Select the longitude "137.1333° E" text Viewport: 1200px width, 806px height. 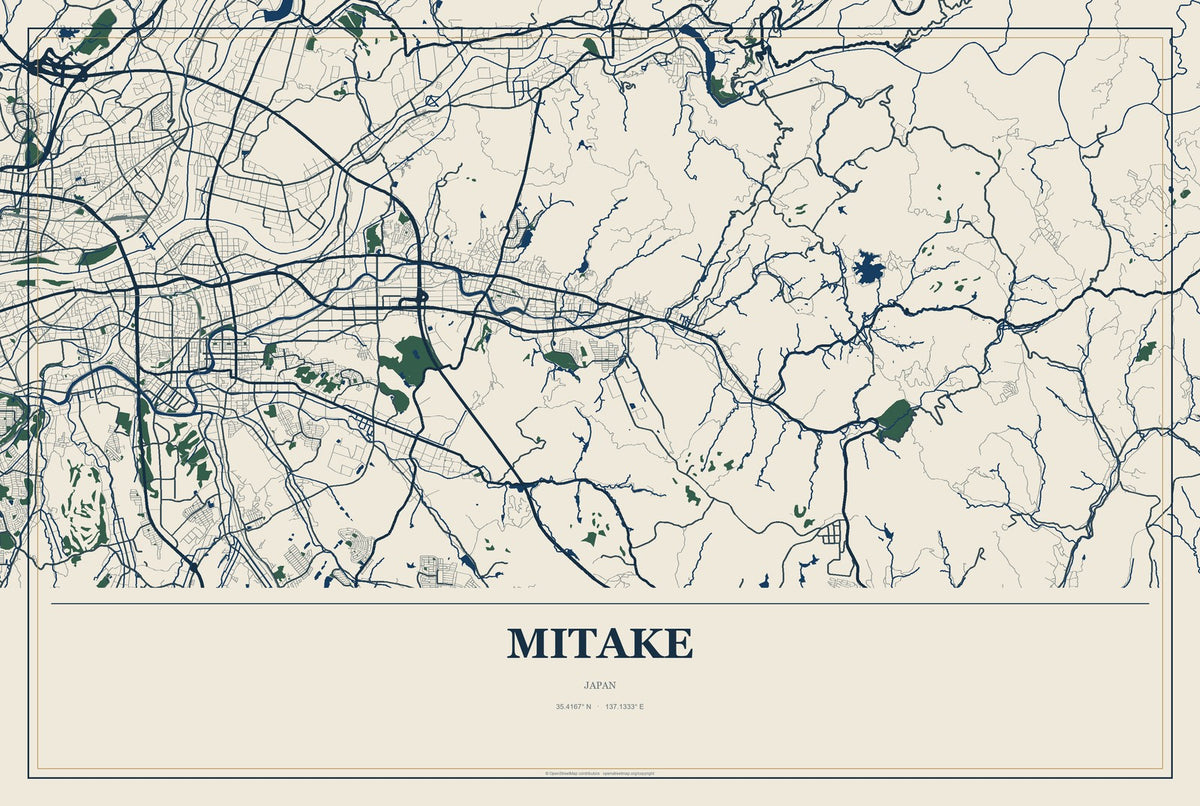[x=625, y=707]
